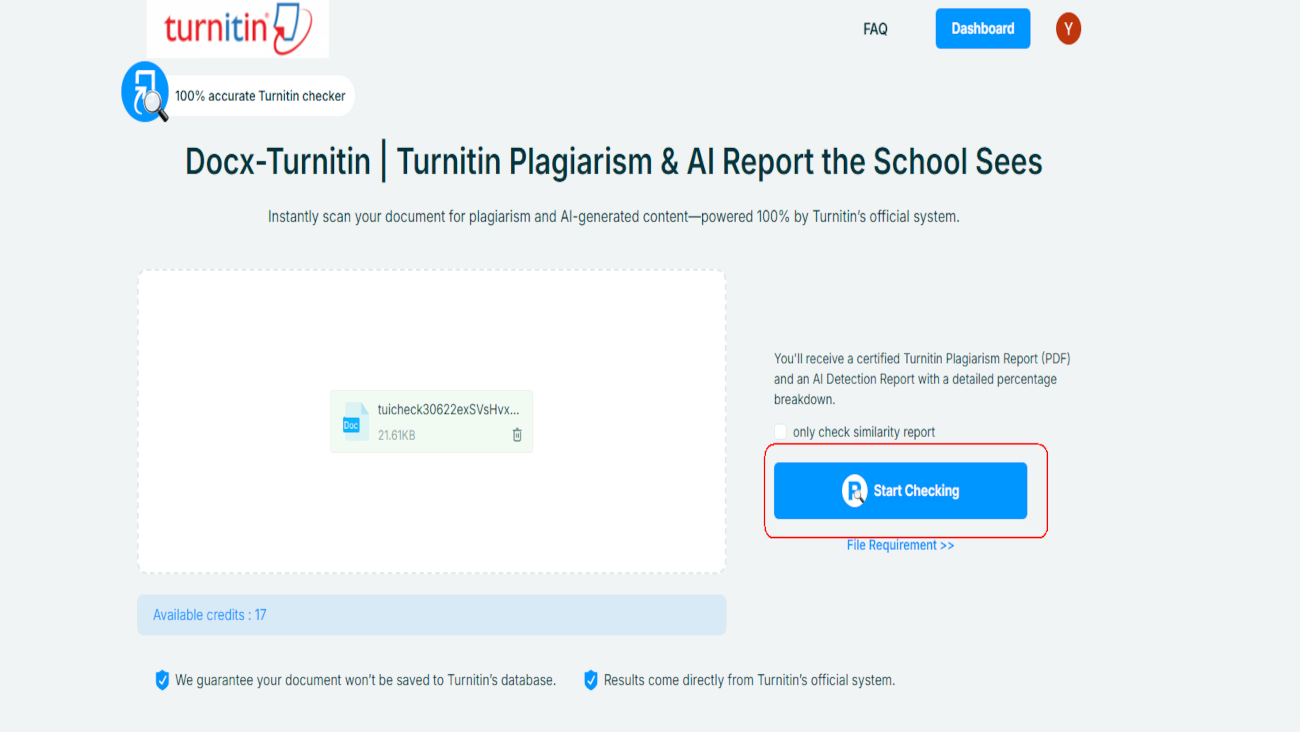Start checking the uploaded document
The width and height of the screenshot is (1300, 732).
[x=900, y=491]
